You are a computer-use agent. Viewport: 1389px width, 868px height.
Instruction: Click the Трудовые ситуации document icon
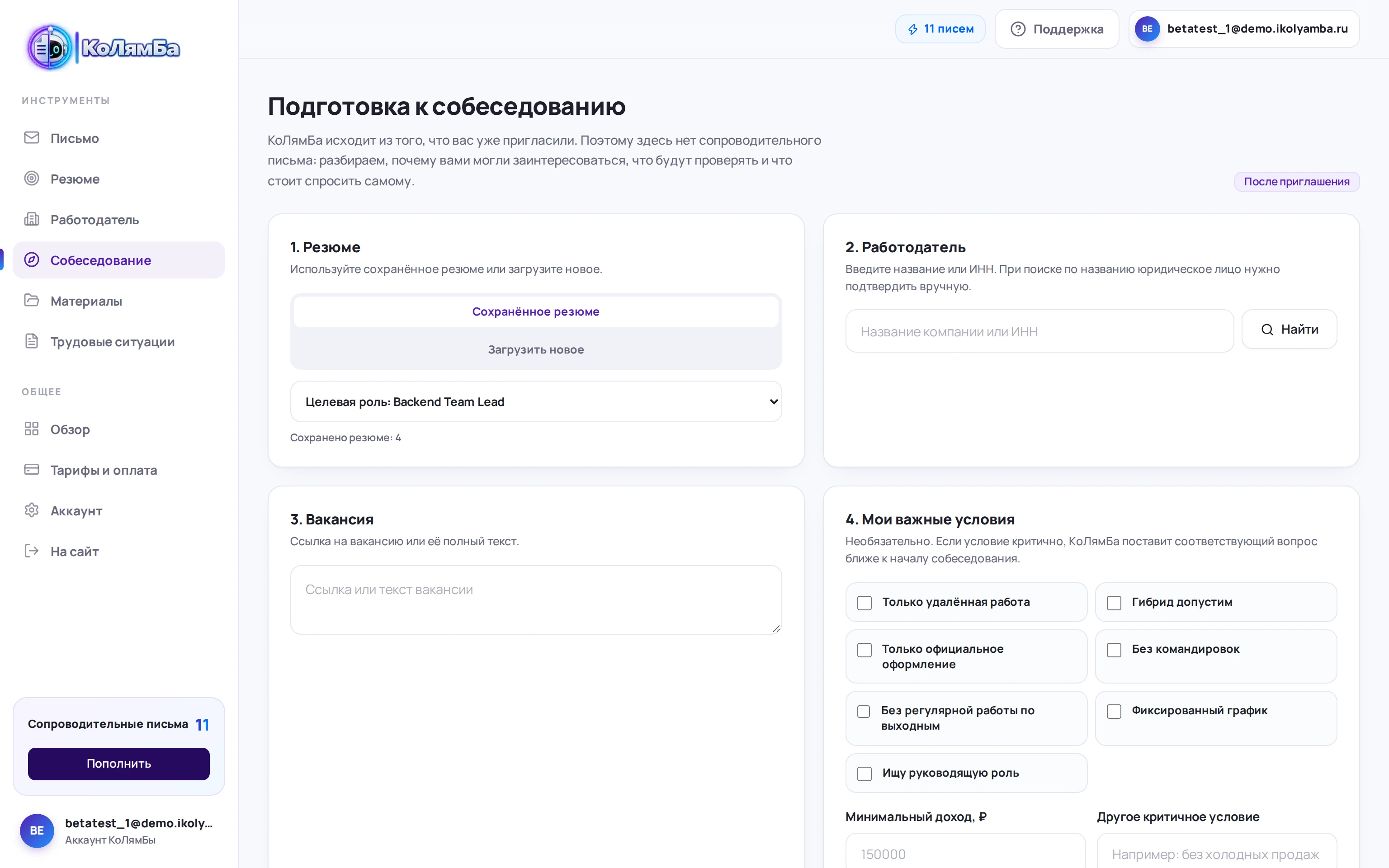[32, 341]
